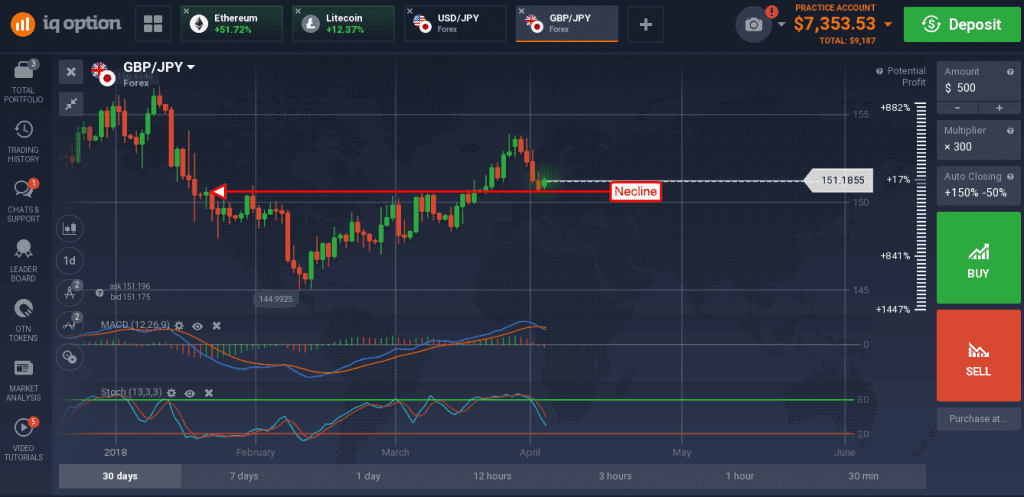The image size is (1024, 497).
Task: Take a chart screenshot with camera icon
Action: pyautogui.click(x=754, y=25)
